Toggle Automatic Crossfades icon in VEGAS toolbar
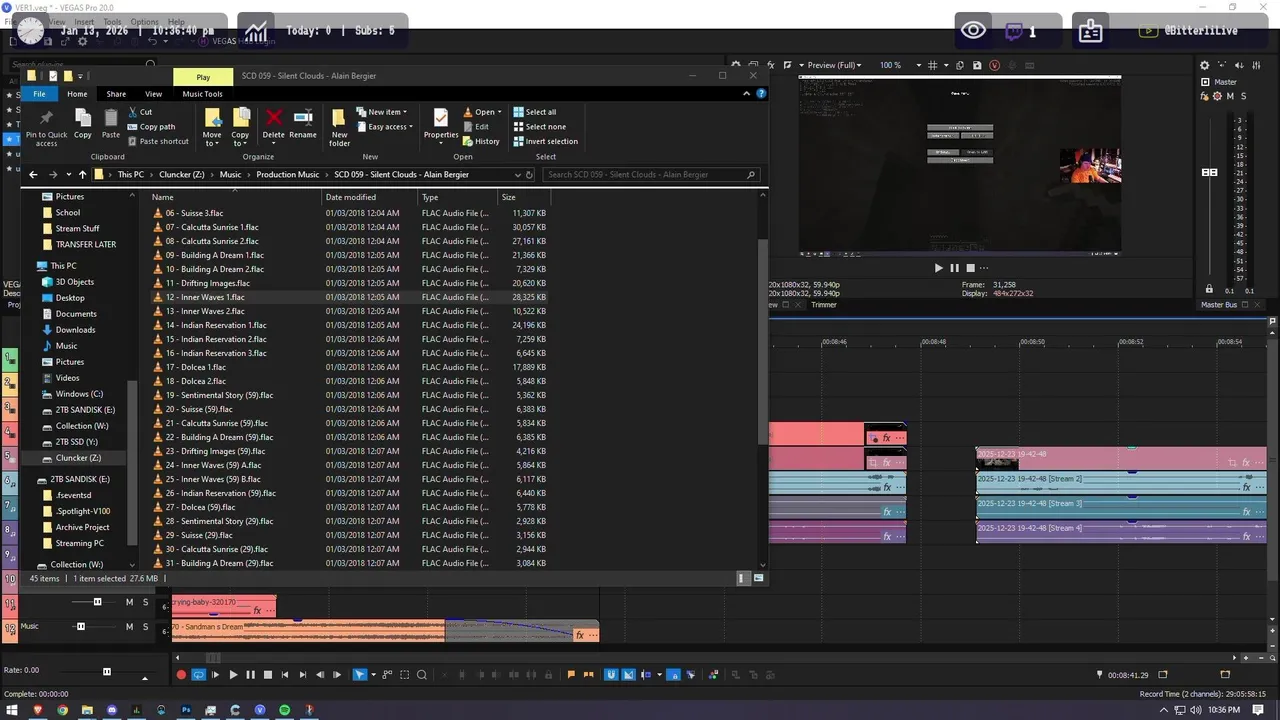1280x720 pixels. pyautogui.click(x=628, y=675)
